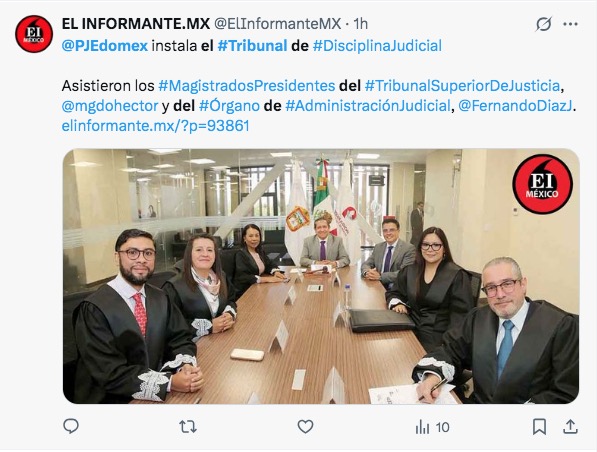Click the @PJEdomex mention
This screenshot has width=597, height=452.
[104, 46]
